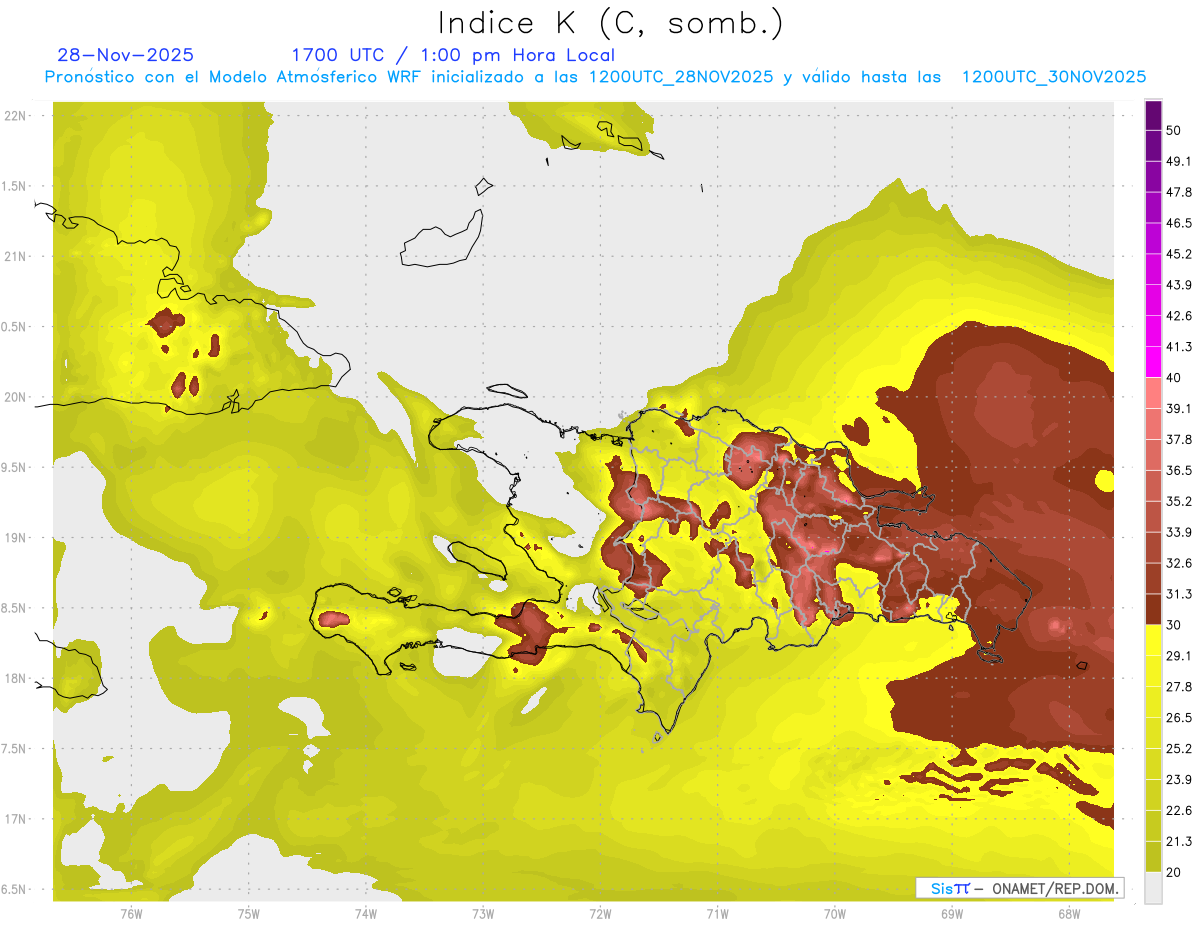Click the colorbar value "50"
The image size is (1200, 927).
(1175, 130)
